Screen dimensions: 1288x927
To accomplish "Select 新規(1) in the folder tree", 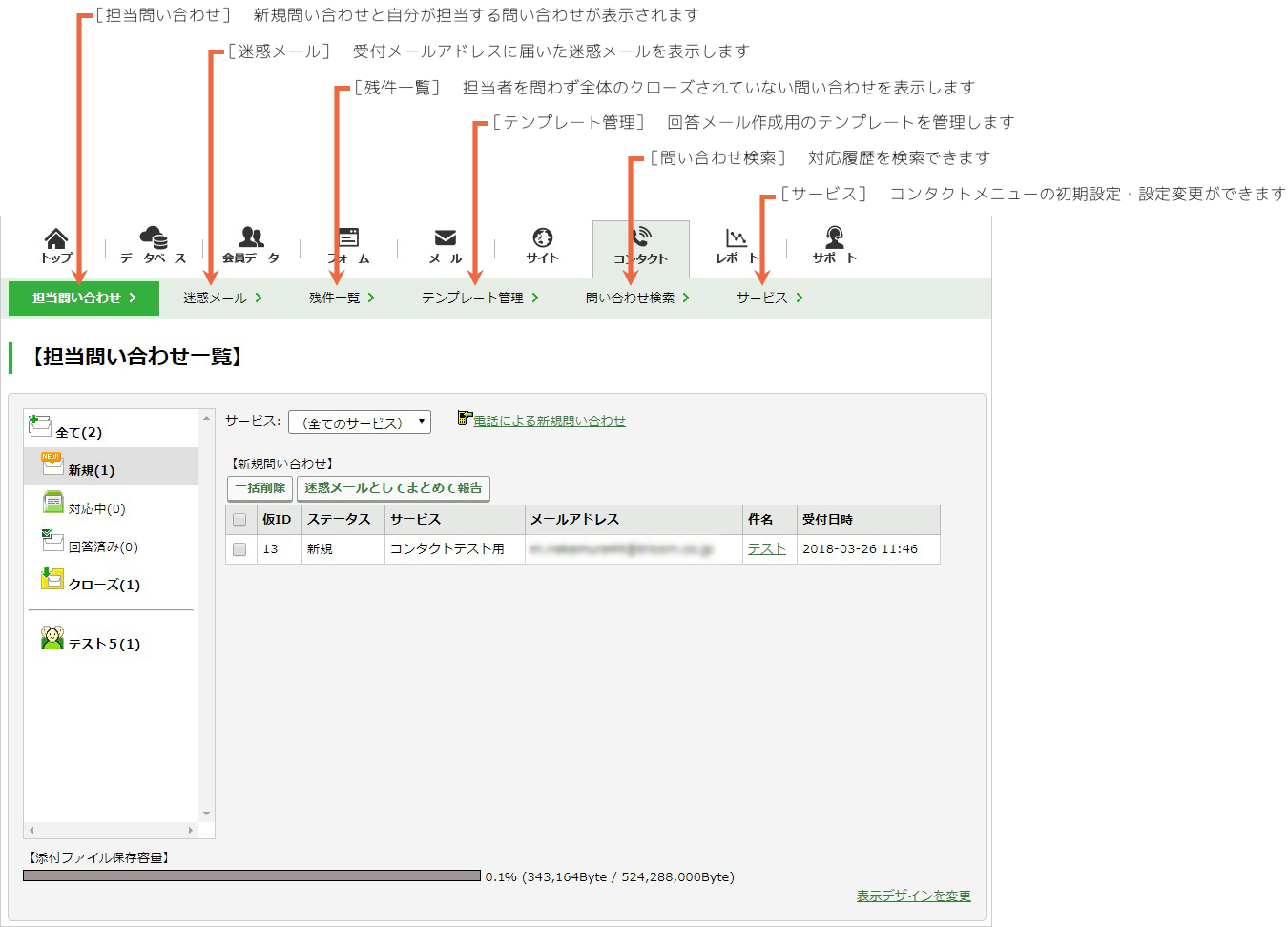I will [x=92, y=470].
